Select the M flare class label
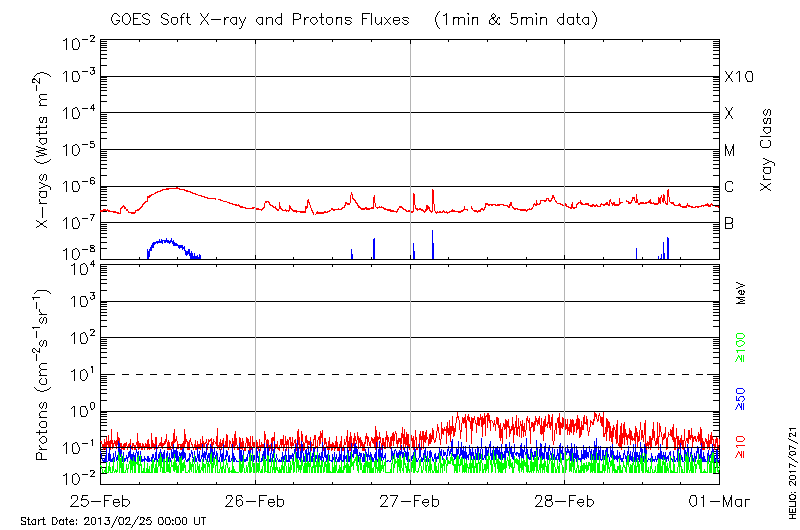 [730, 151]
